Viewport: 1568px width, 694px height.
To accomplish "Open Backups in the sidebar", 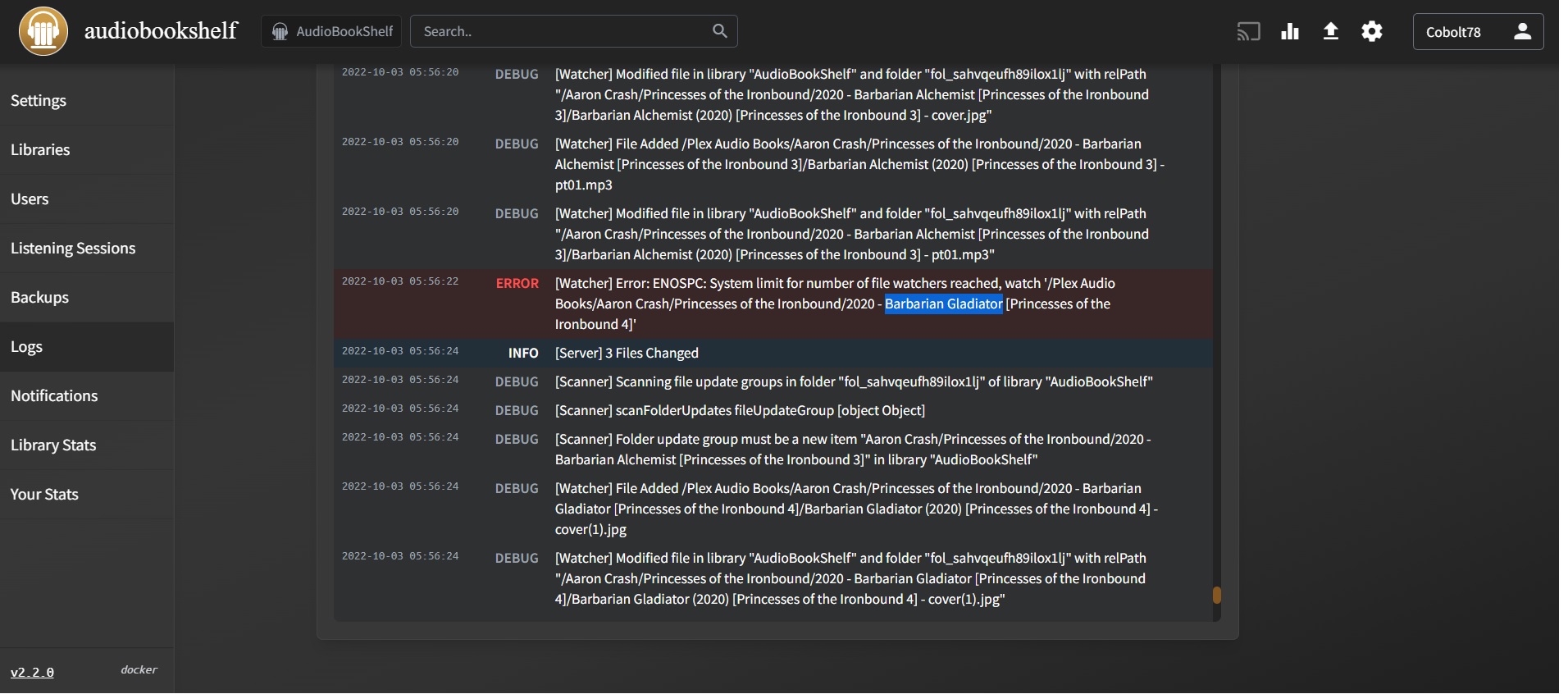I will 87,298.
